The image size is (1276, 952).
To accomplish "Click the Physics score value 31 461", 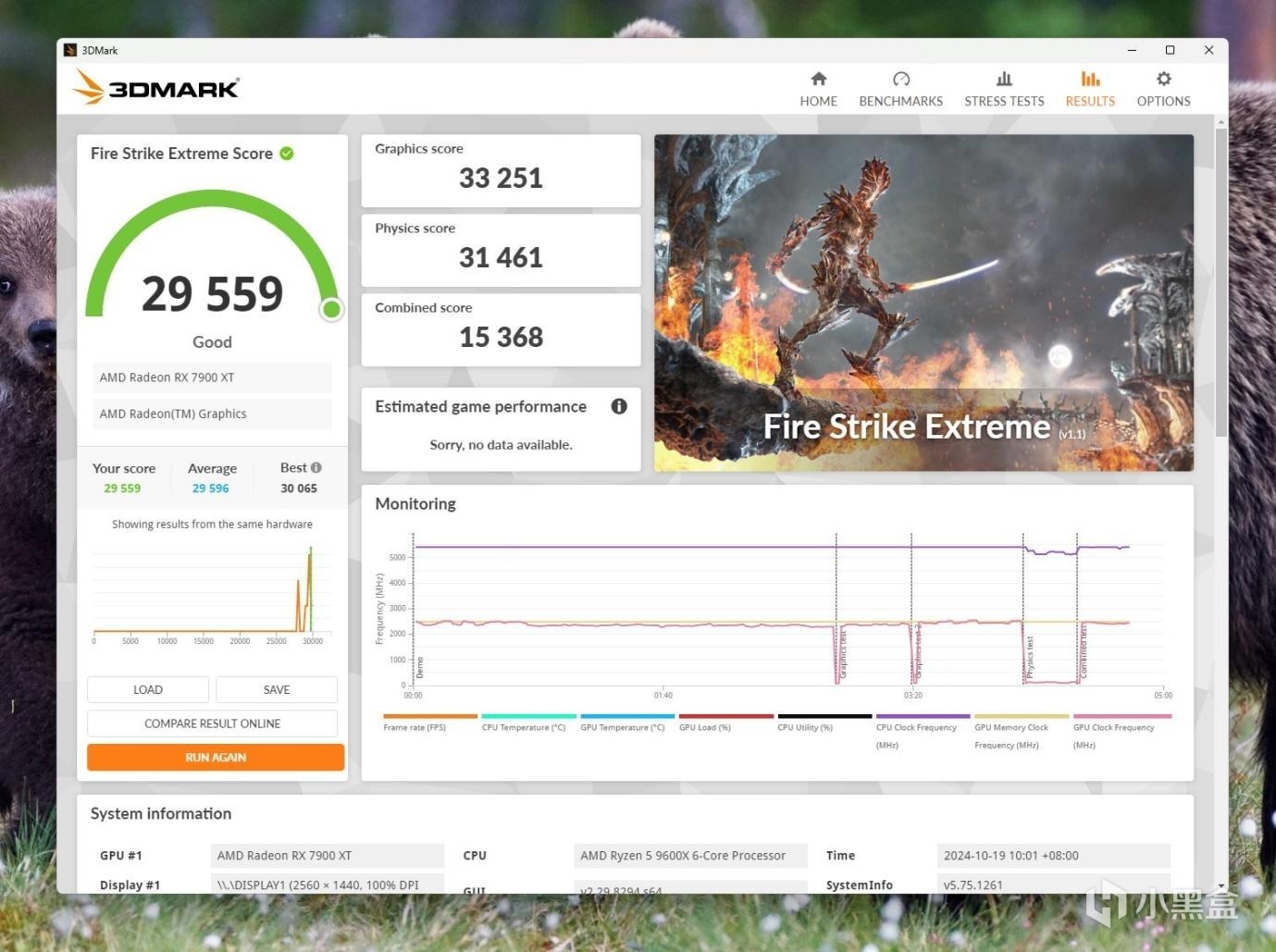I will click(501, 257).
